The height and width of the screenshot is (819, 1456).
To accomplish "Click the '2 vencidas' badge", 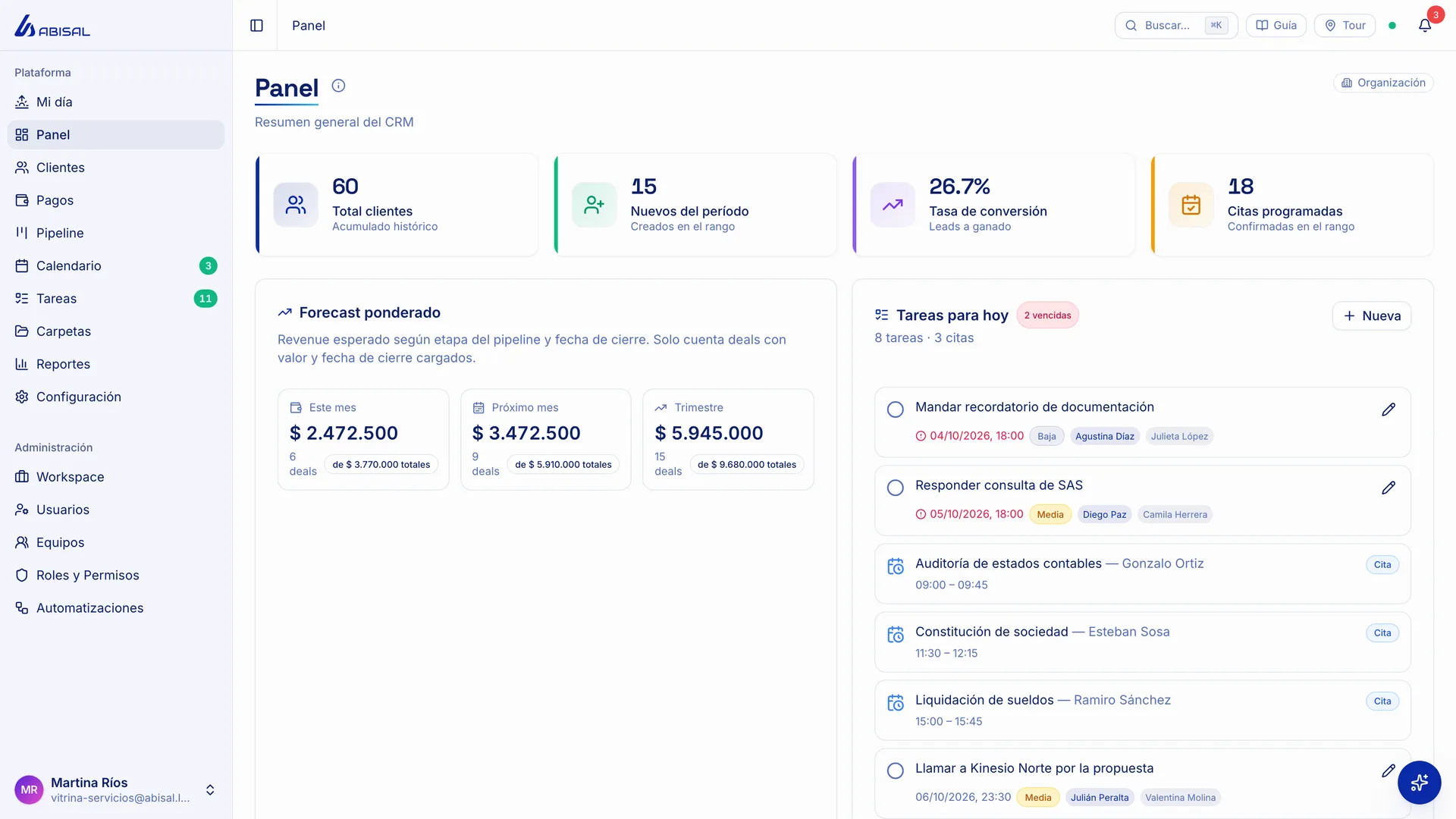I will pos(1047,315).
